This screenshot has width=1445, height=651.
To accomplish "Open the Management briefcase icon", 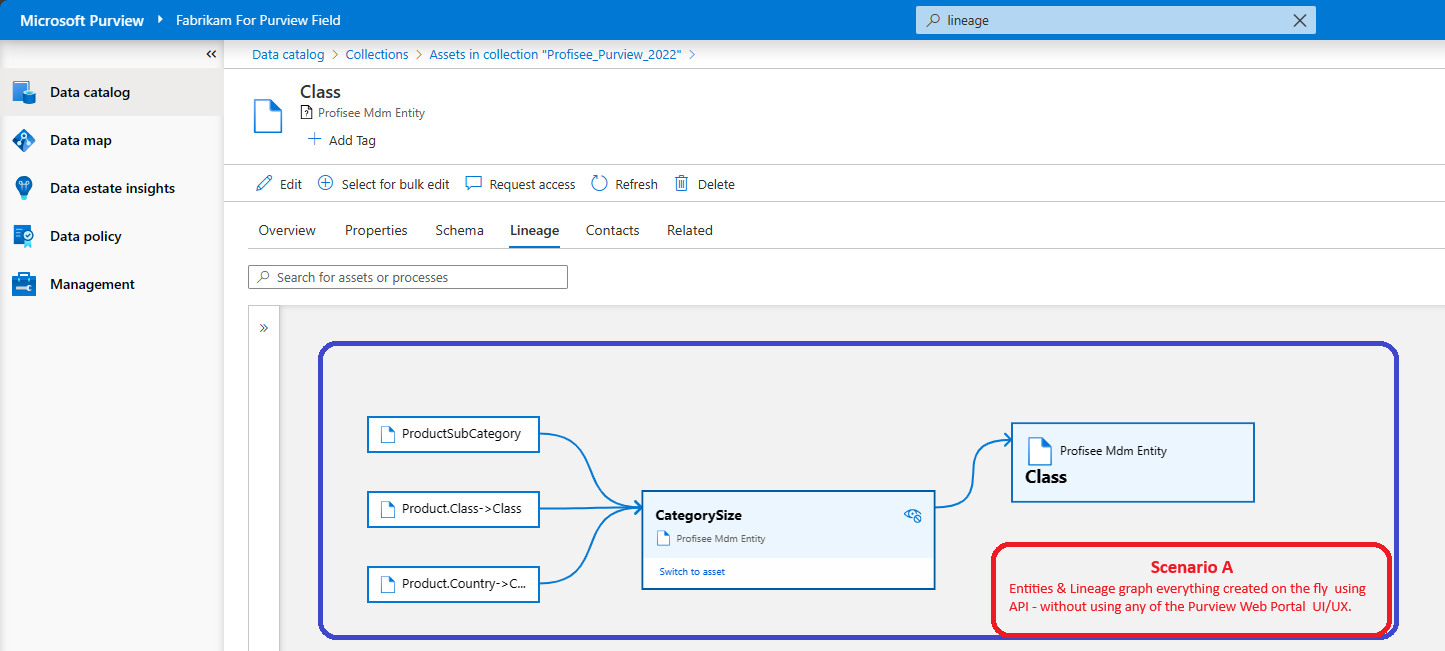I will point(24,284).
